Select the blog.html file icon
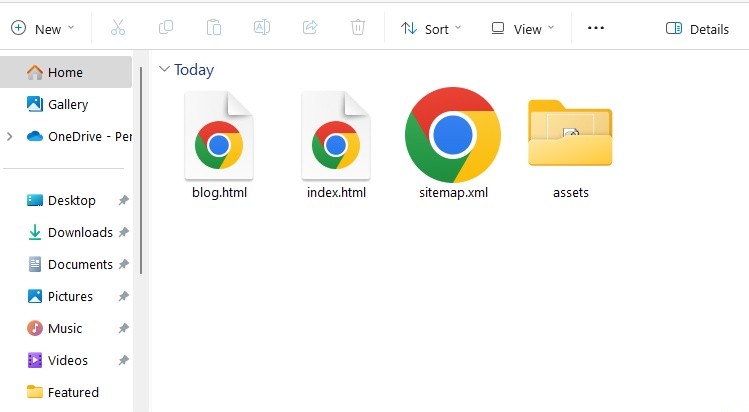749x412 pixels. point(219,136)
